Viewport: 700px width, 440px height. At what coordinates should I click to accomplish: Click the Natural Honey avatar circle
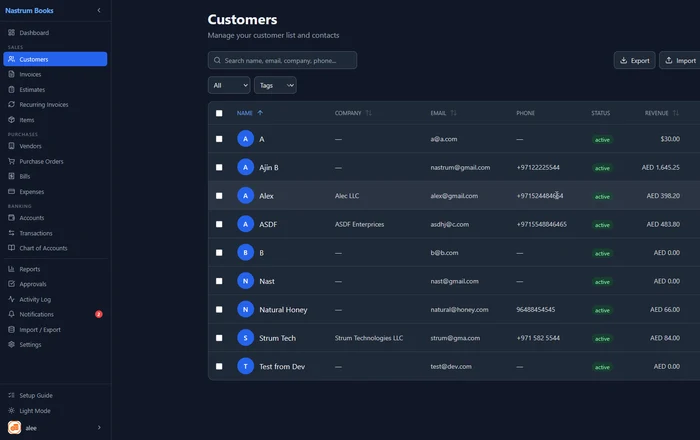246,309
